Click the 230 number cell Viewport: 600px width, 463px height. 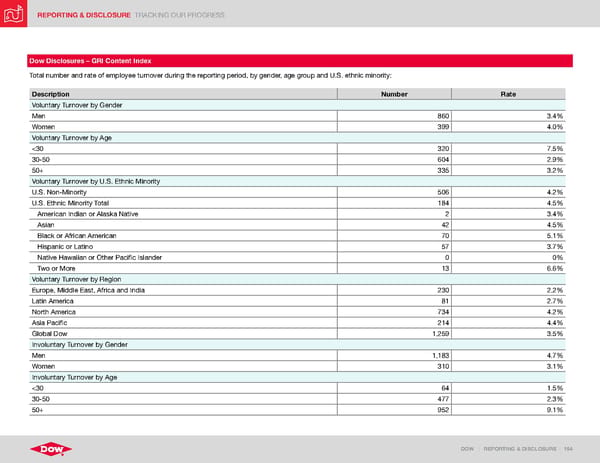(x=395, y=290)
